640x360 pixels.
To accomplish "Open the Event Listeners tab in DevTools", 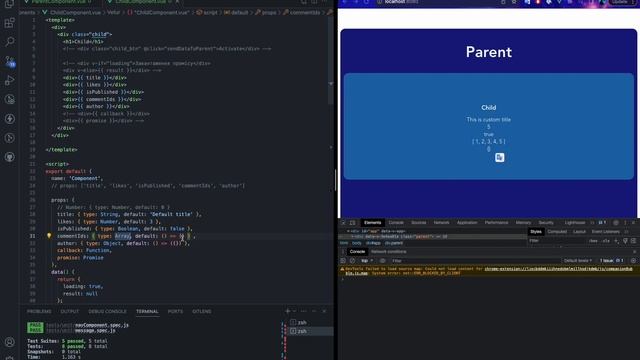I will coord(606,232).
